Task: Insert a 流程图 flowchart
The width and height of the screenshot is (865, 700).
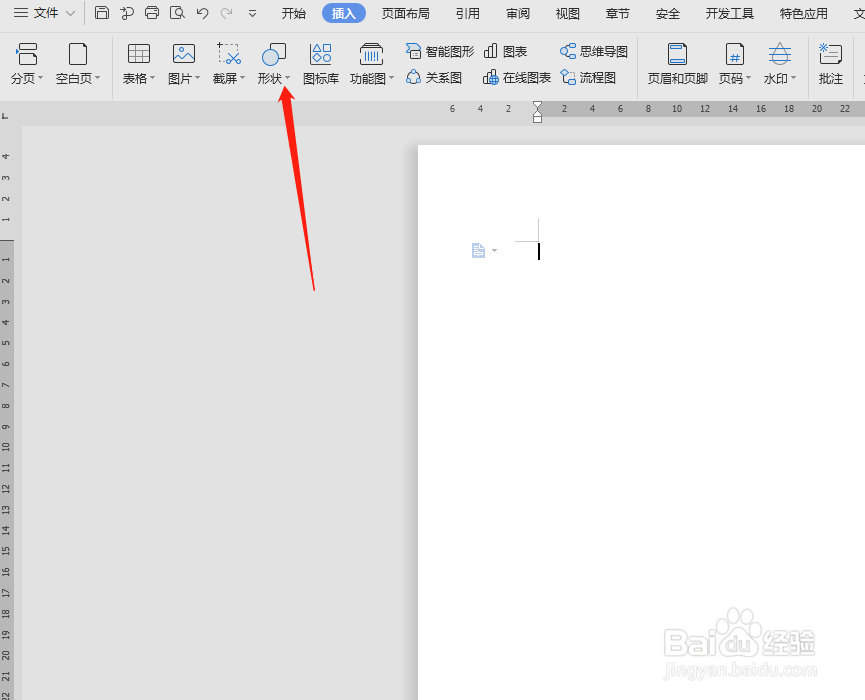Action: tap(588, 78)
